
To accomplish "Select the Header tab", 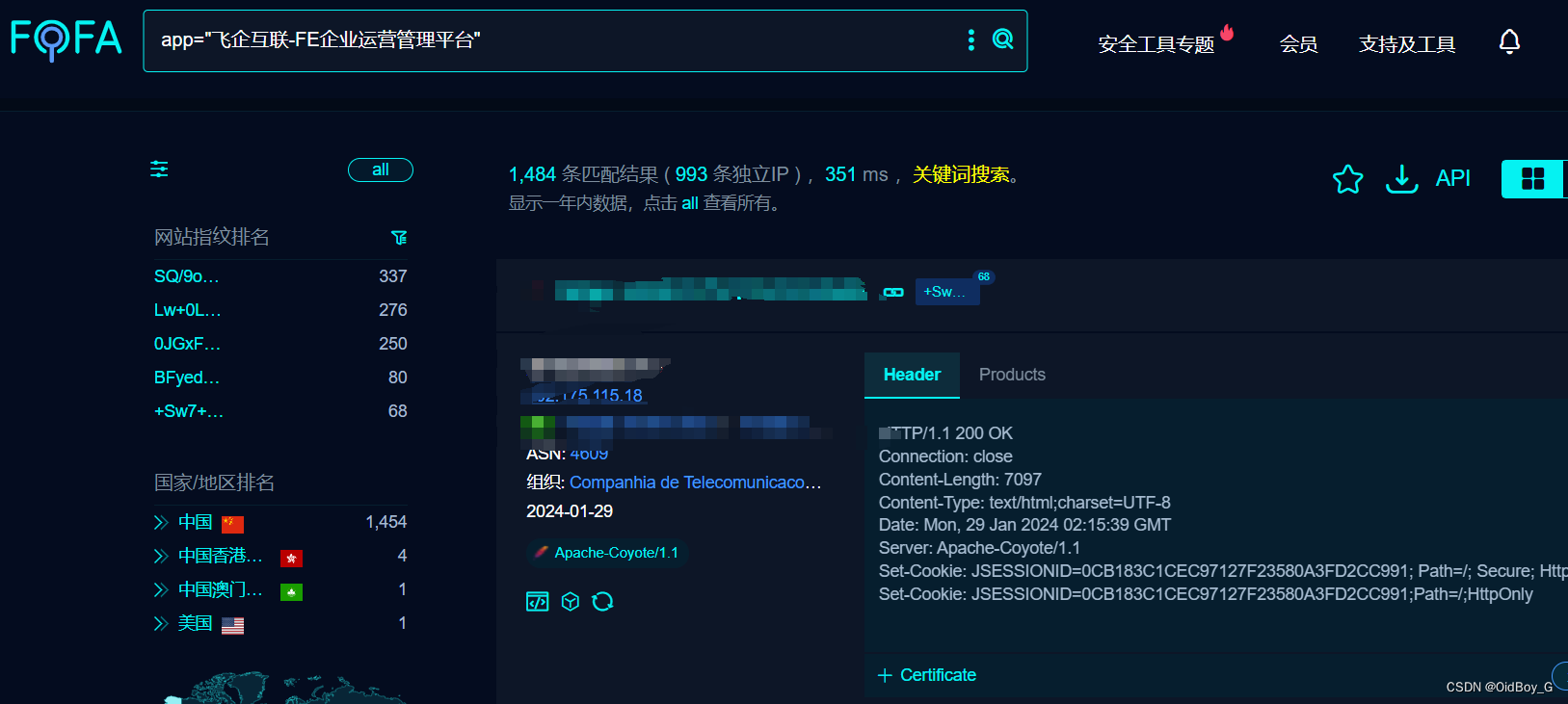I will pyautogui.click(x=912, y=375).
